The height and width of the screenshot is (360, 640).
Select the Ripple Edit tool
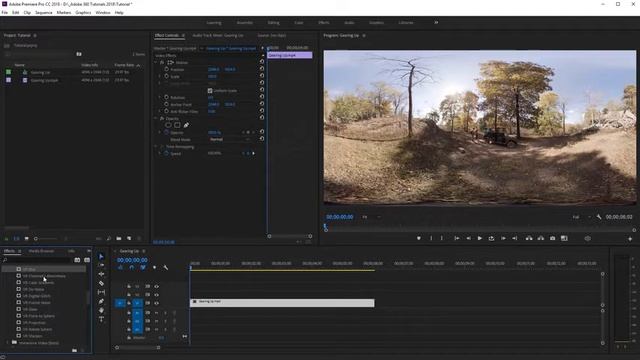click(101, 274)
